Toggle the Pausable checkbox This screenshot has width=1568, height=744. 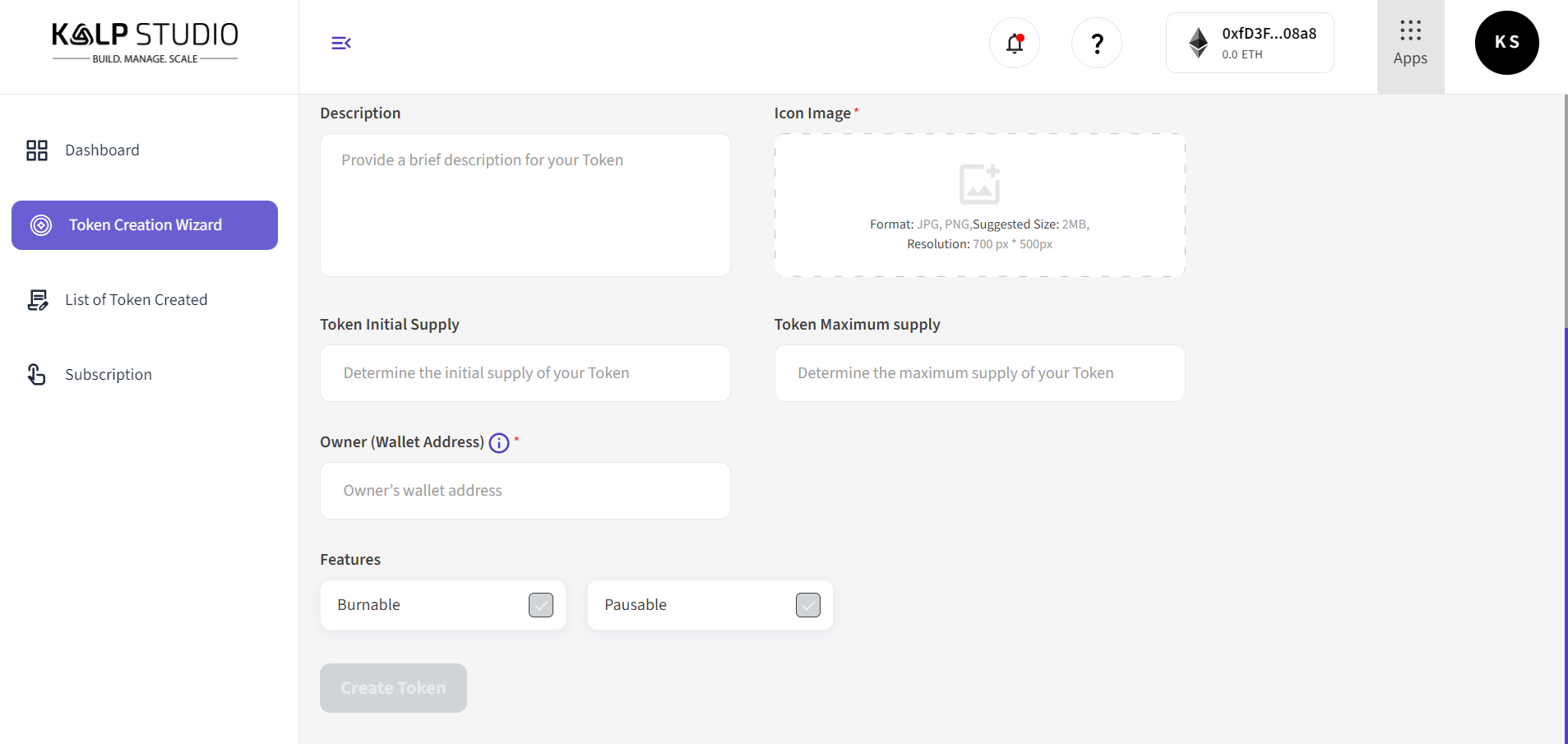tap(807, 605)
